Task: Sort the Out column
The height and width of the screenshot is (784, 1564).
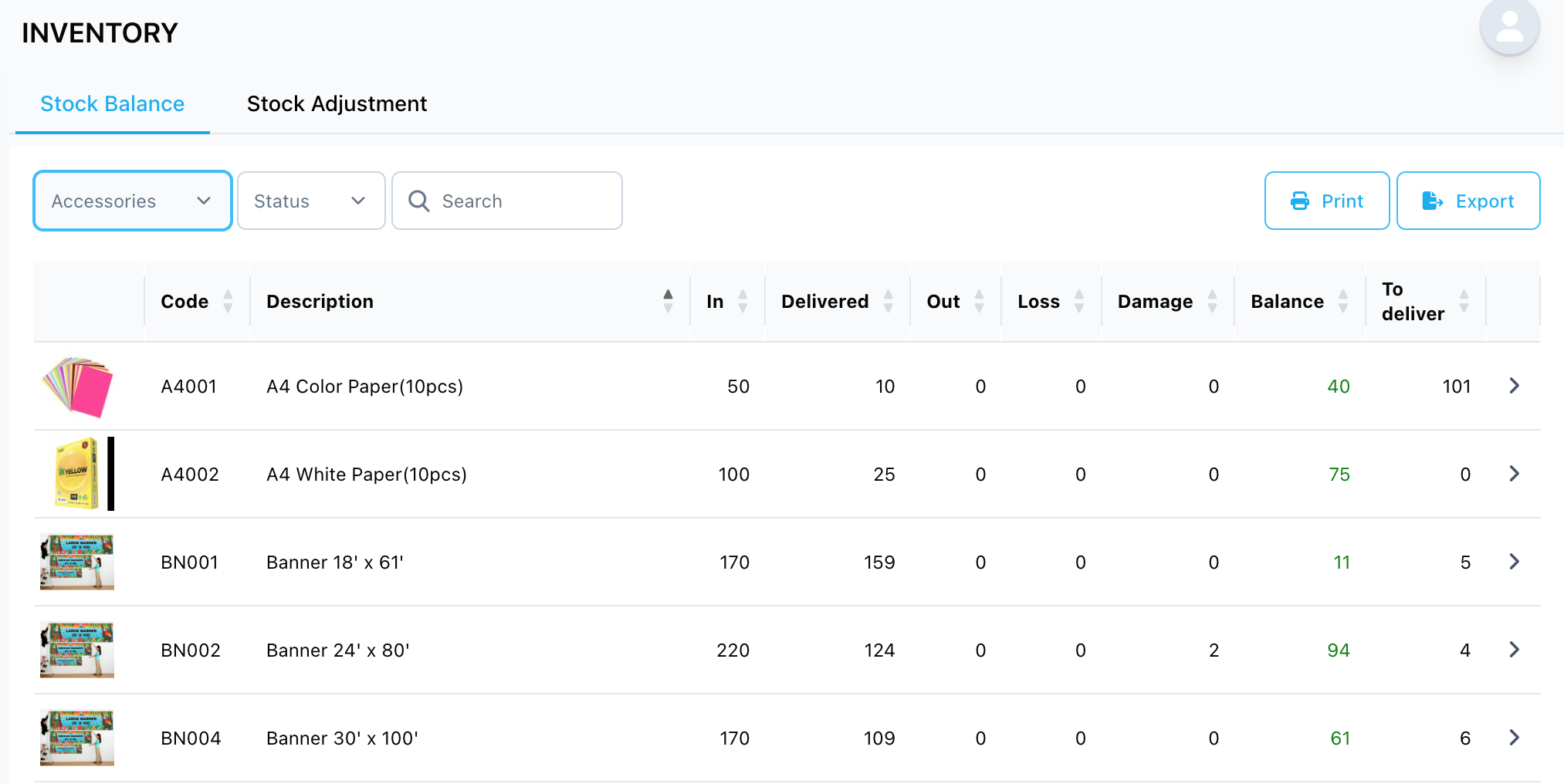Action: [979, 301]
